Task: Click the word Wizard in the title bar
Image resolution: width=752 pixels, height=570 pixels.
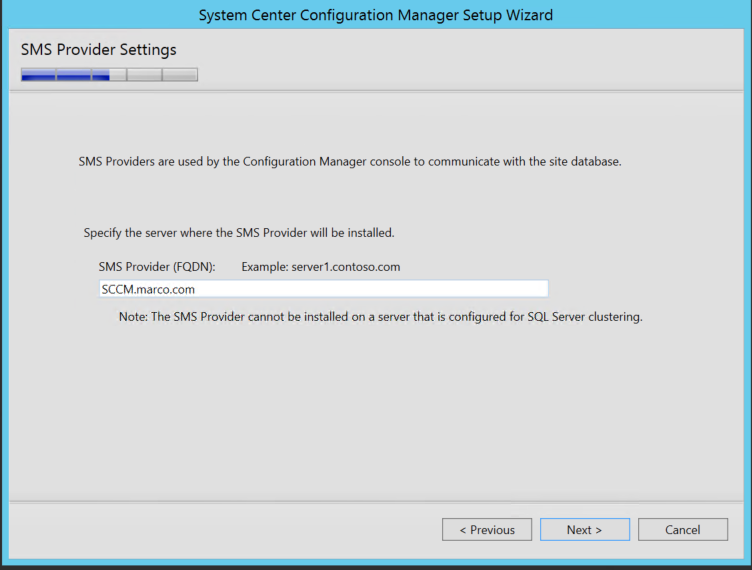Action: click(x=529, y=15)
